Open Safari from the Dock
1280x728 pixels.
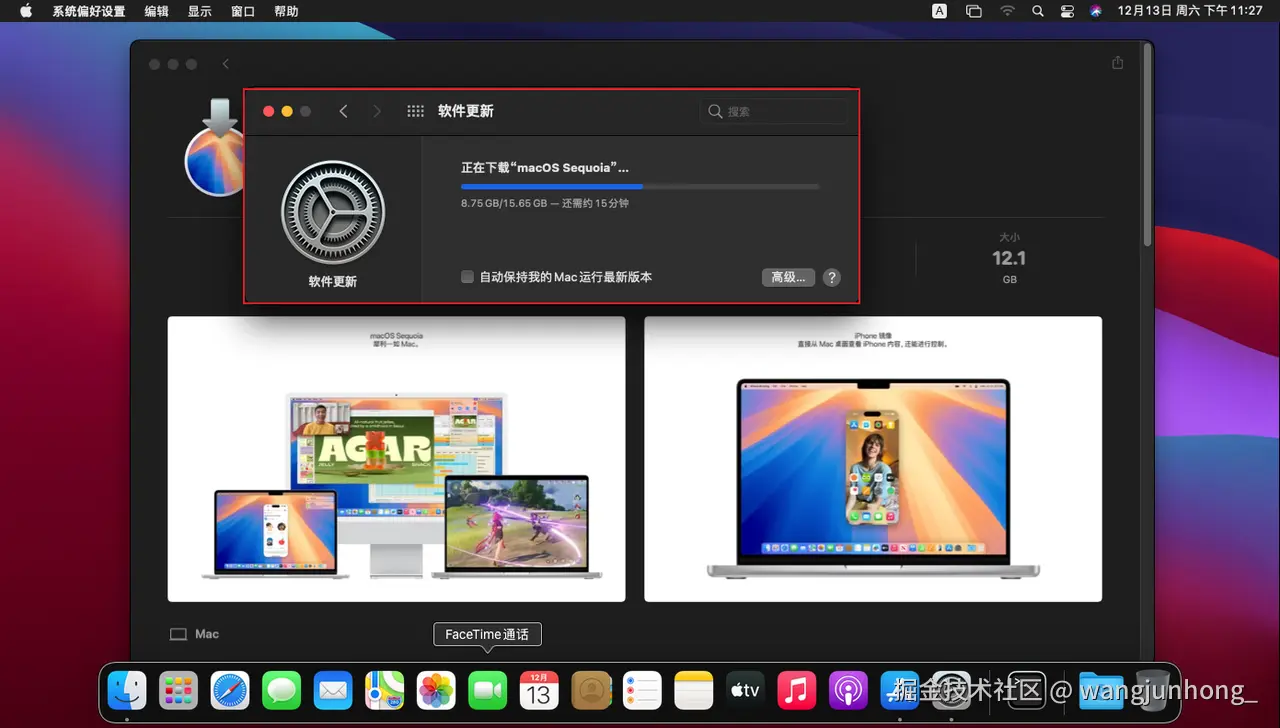[x=231, y=690]
